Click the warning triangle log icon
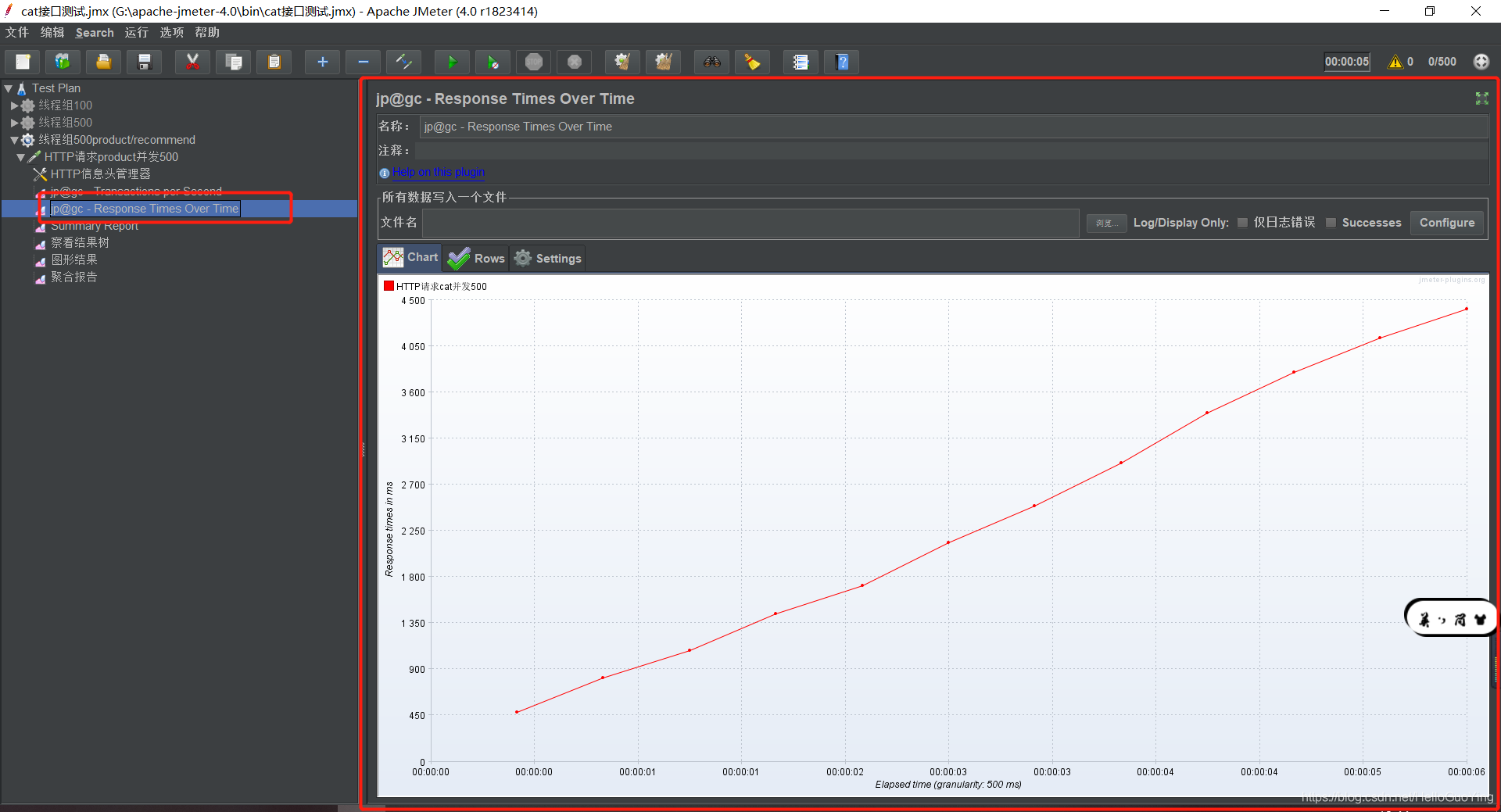1501x812 pixels. (1395, 62)
